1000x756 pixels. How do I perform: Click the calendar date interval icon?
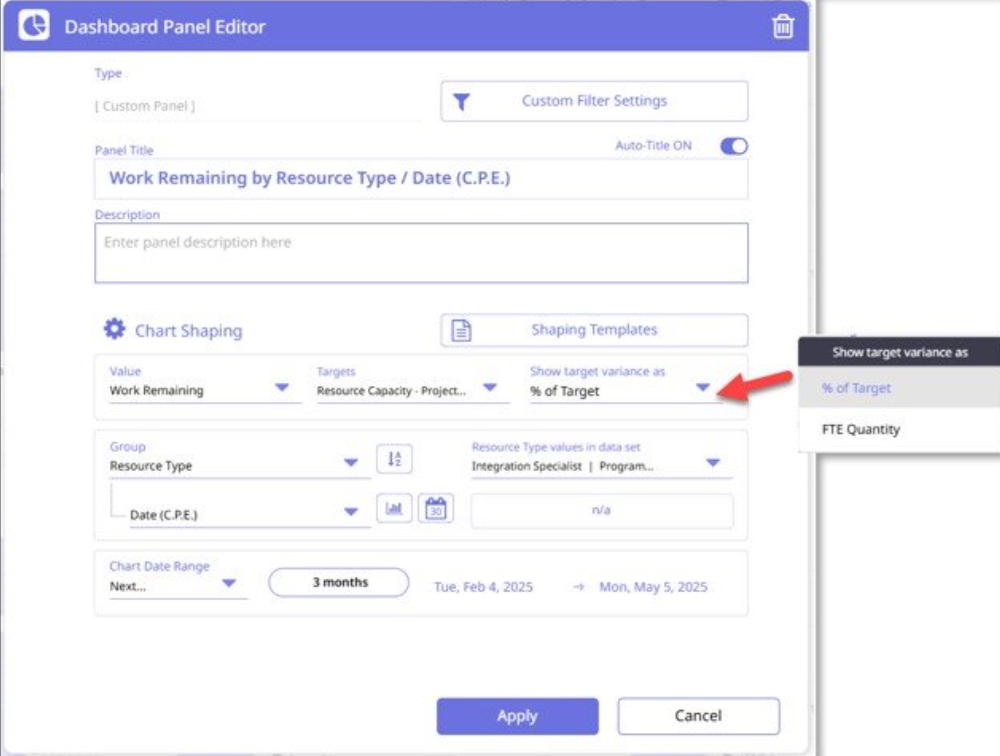(x=435, y=509)
